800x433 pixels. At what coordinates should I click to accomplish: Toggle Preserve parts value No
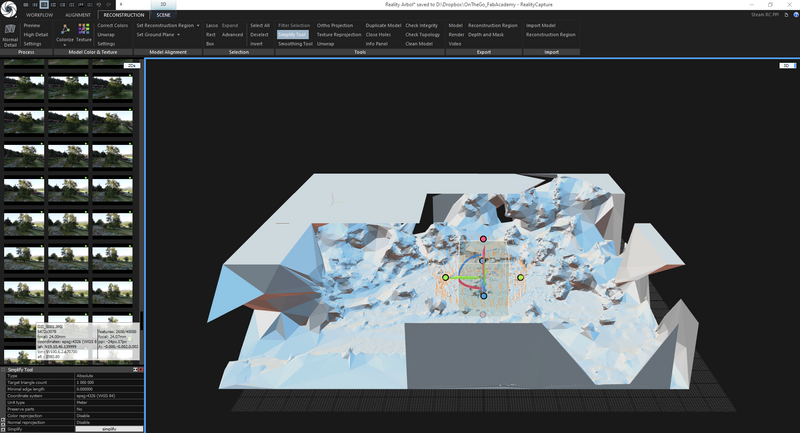click(109, 409)
